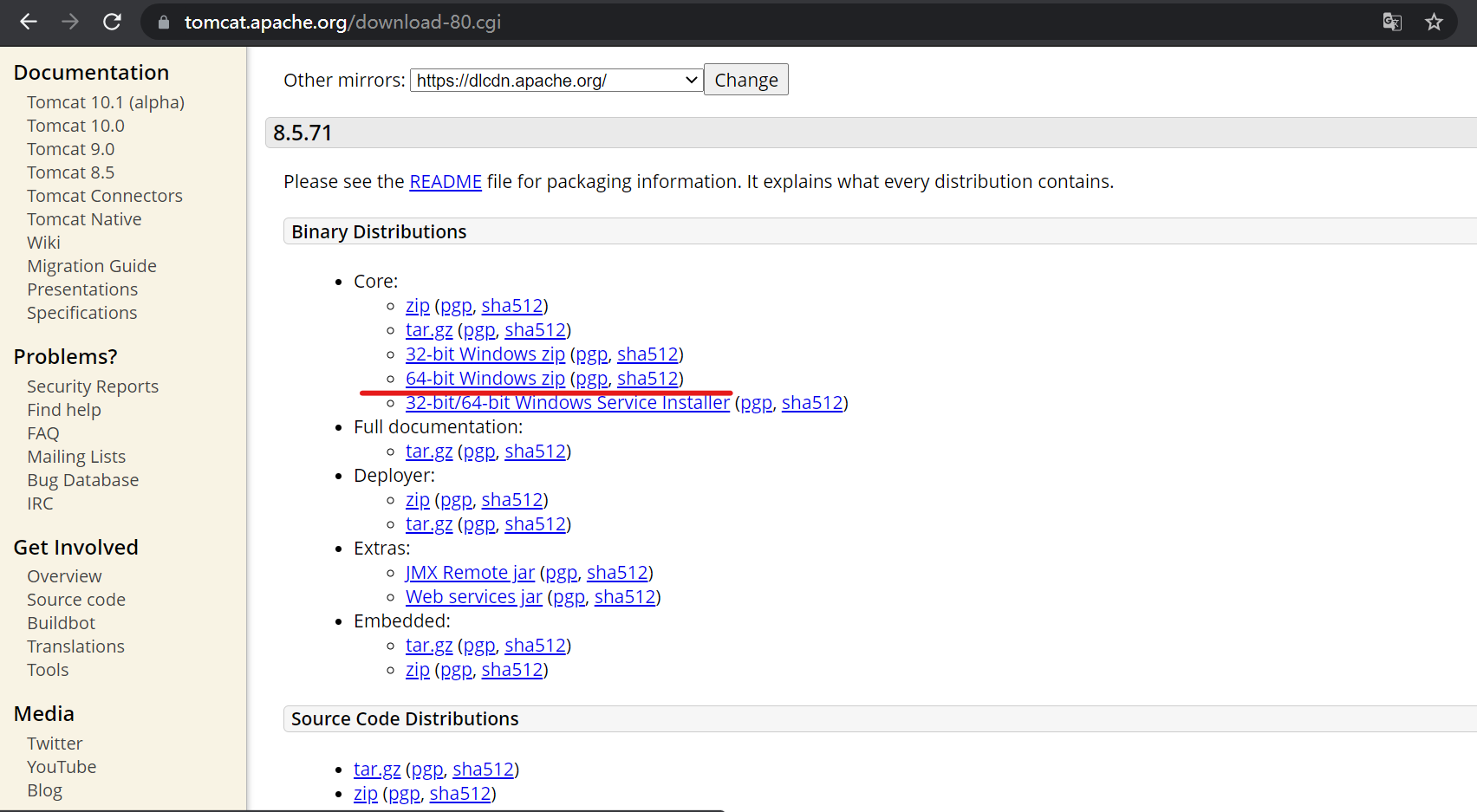Click sha512 link for Deployer zip
Image resolution: width=1477 pixels, height=812 pixels.
[x=512, y=500]
